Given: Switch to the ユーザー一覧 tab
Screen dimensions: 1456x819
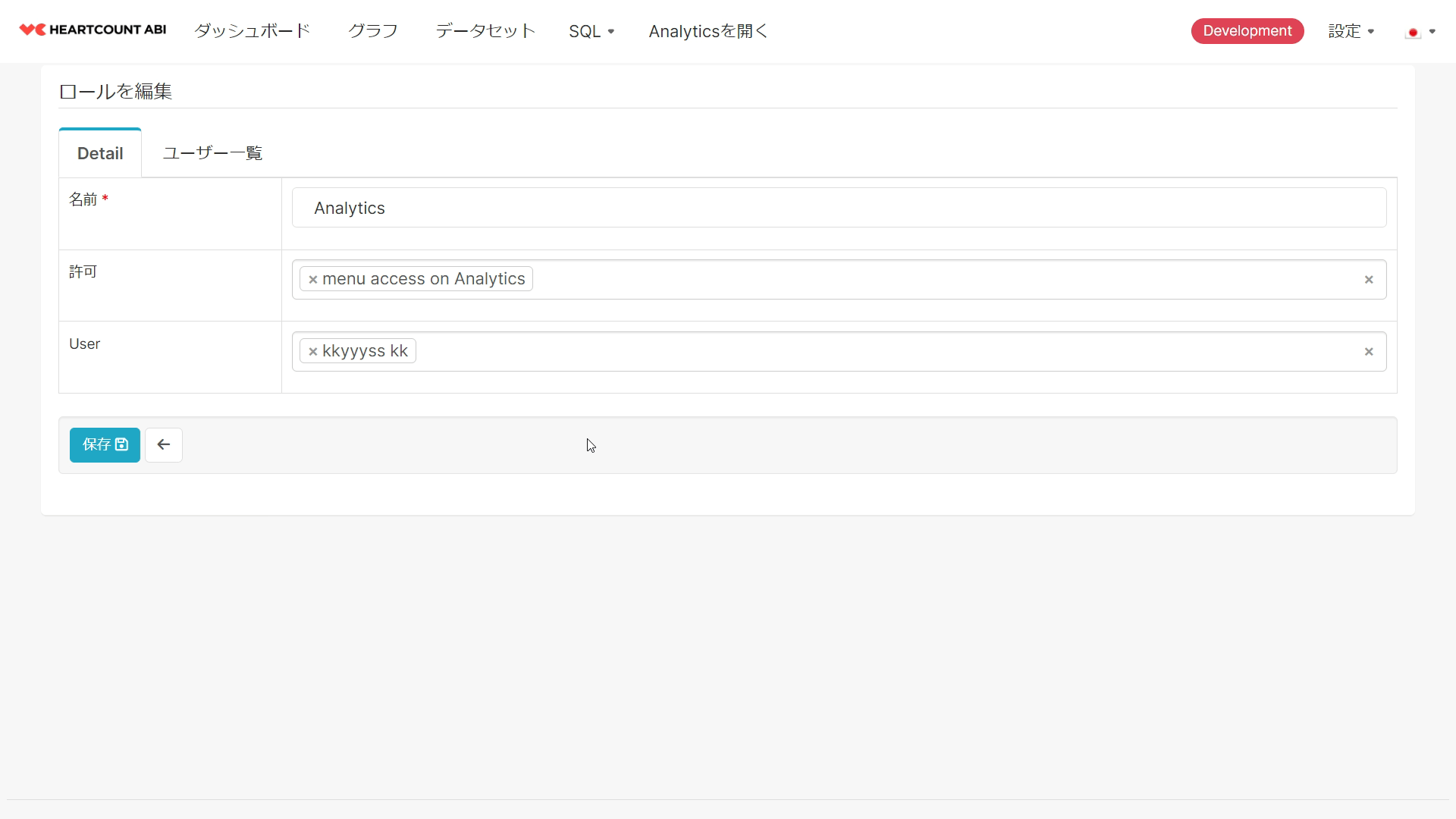Looking at the screenshot, I should (212, 153).
